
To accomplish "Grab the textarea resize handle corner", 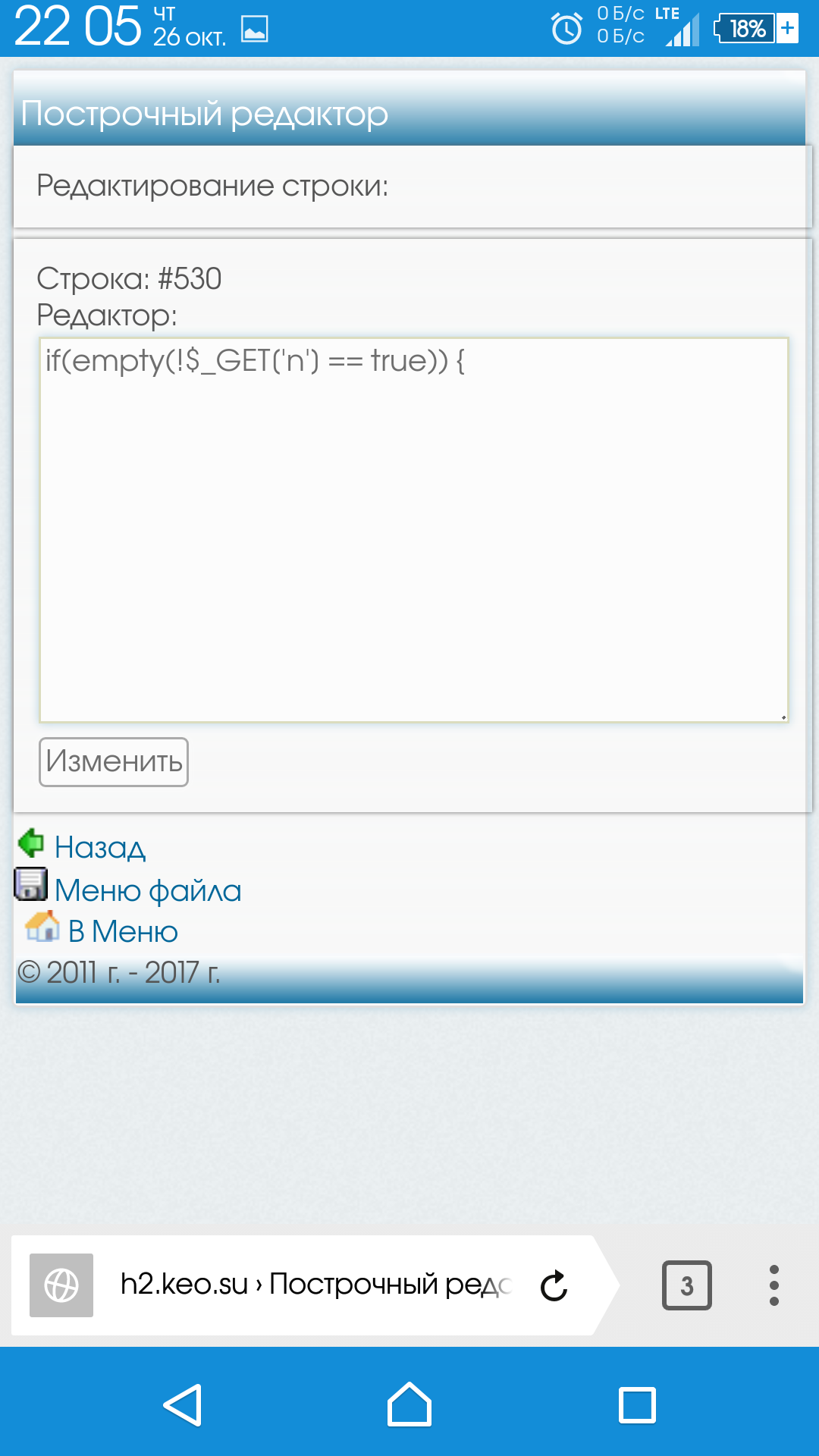I will point(783,717).
